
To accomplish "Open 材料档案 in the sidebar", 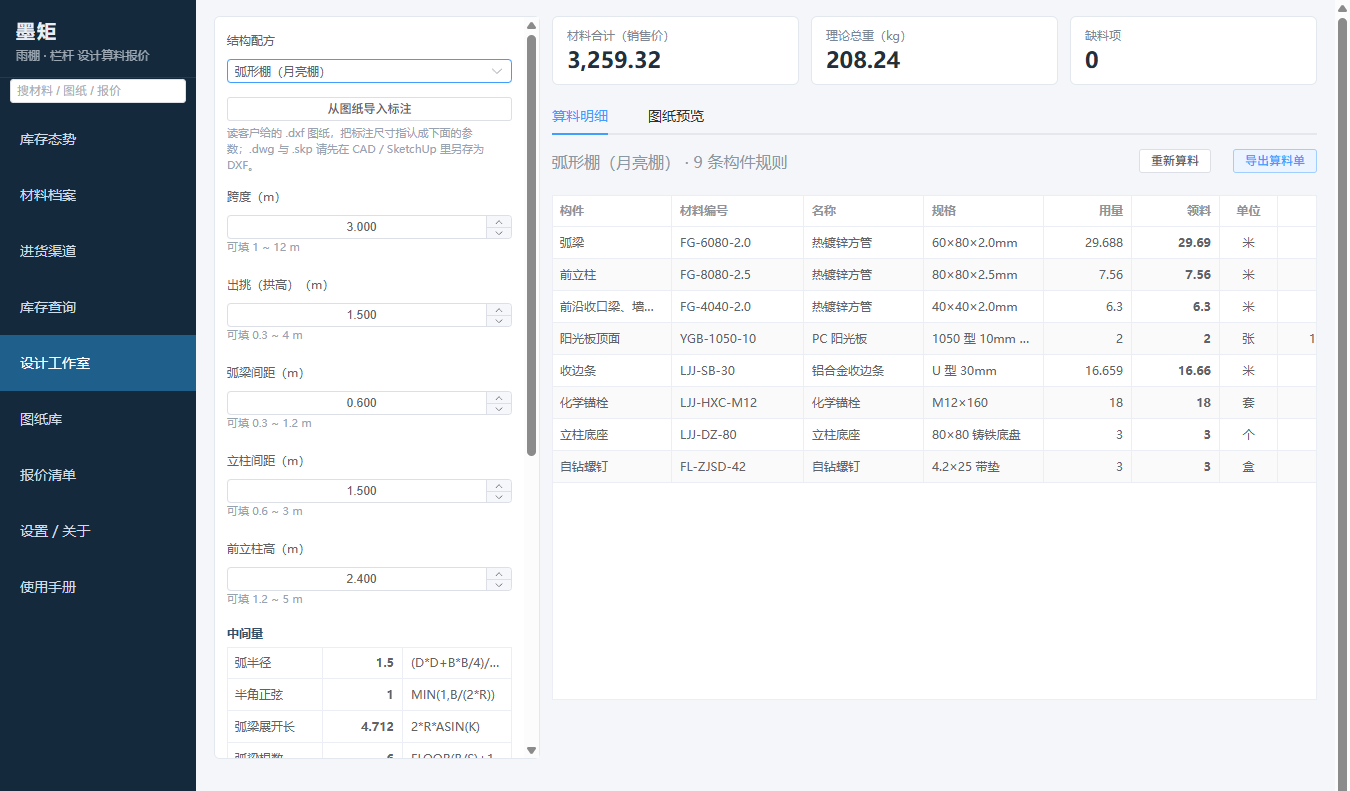I will (98, 195).
